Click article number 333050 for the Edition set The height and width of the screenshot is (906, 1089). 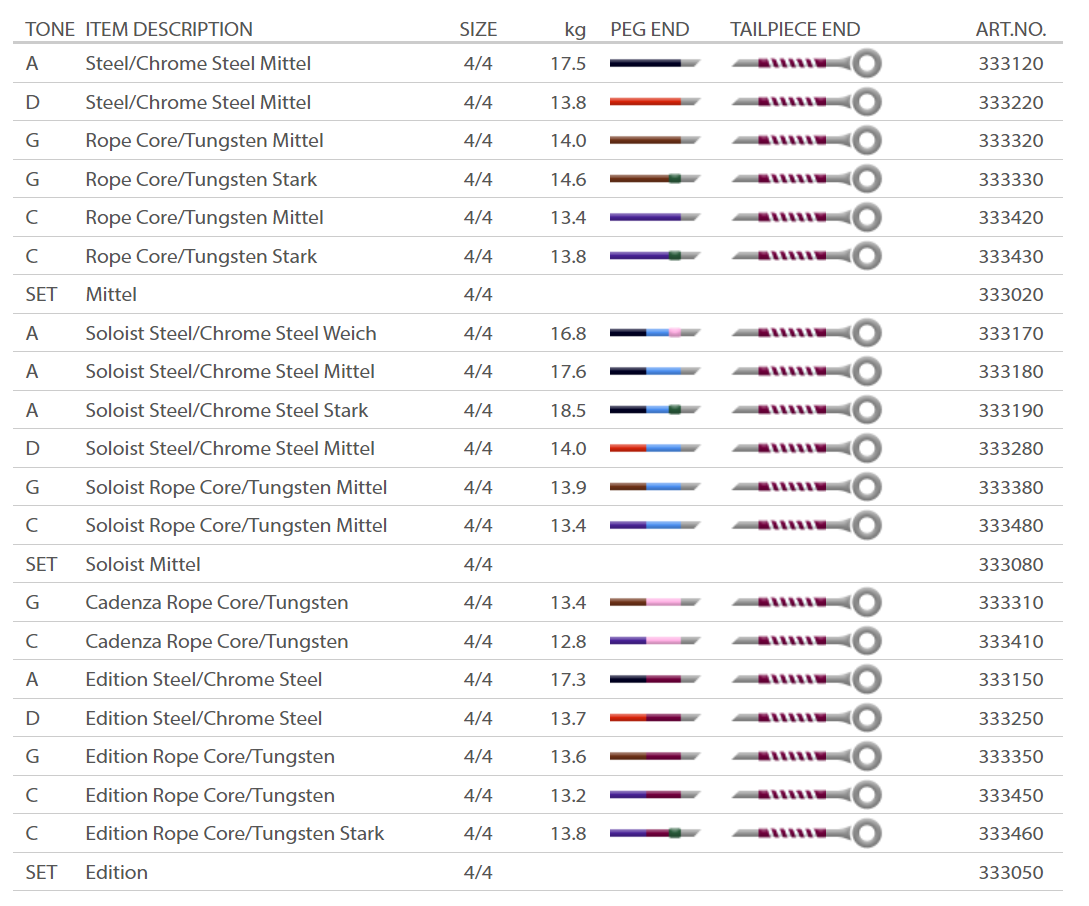click(x=1010, y=872)
